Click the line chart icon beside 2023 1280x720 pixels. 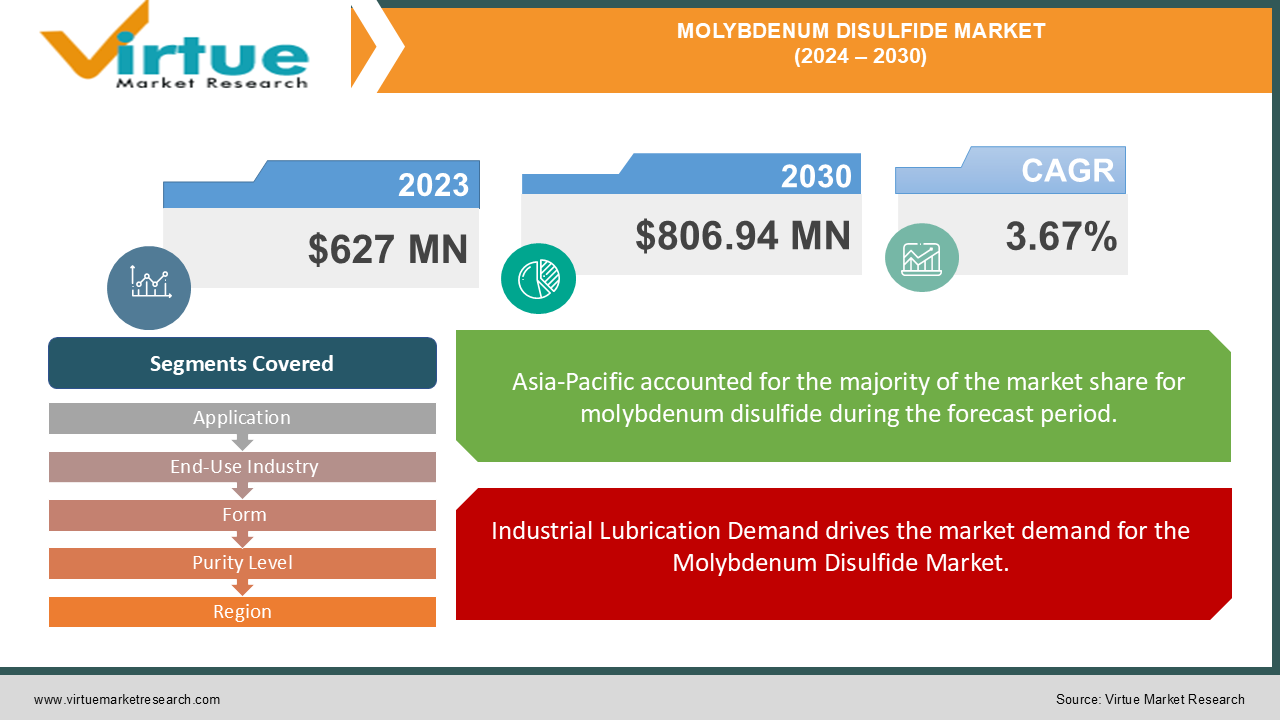pos(149,288)
